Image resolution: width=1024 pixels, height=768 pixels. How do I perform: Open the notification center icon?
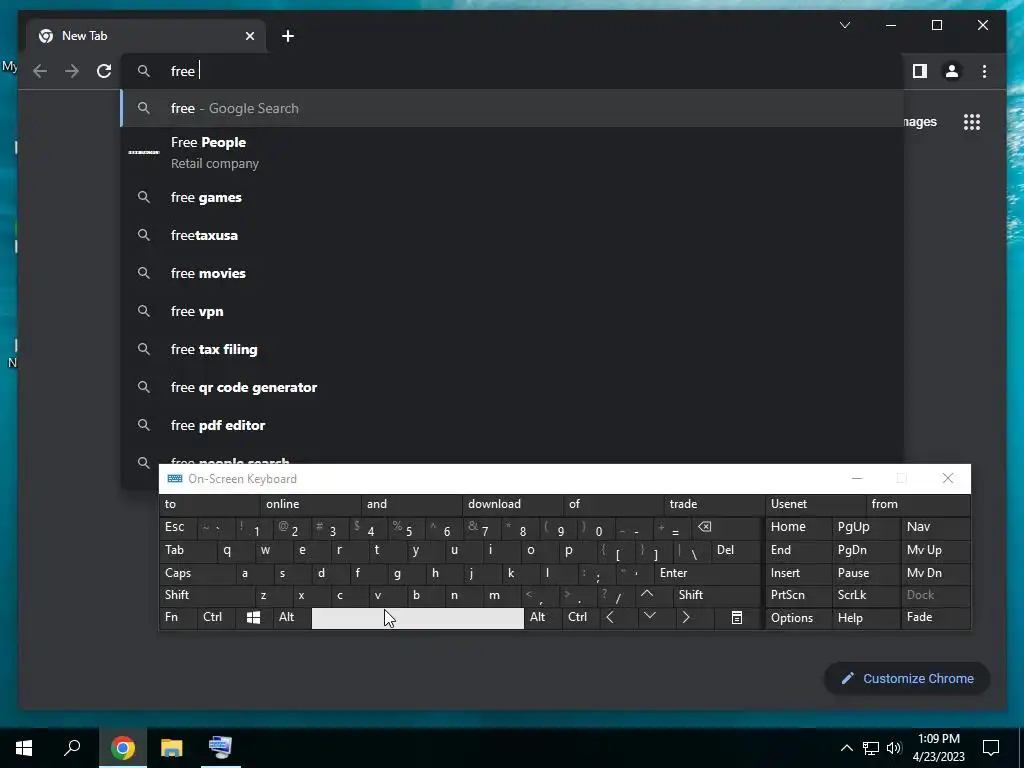click(x=991, y=748)
